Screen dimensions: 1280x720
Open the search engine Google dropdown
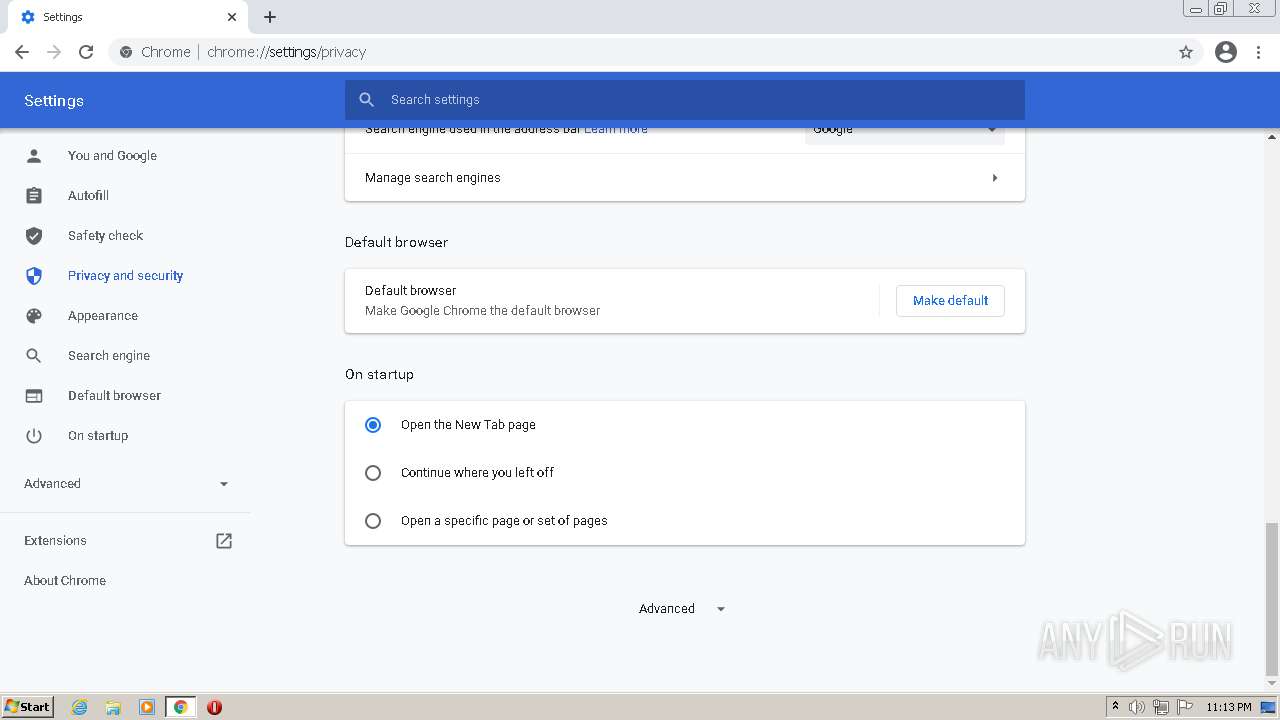pos(905,130)
